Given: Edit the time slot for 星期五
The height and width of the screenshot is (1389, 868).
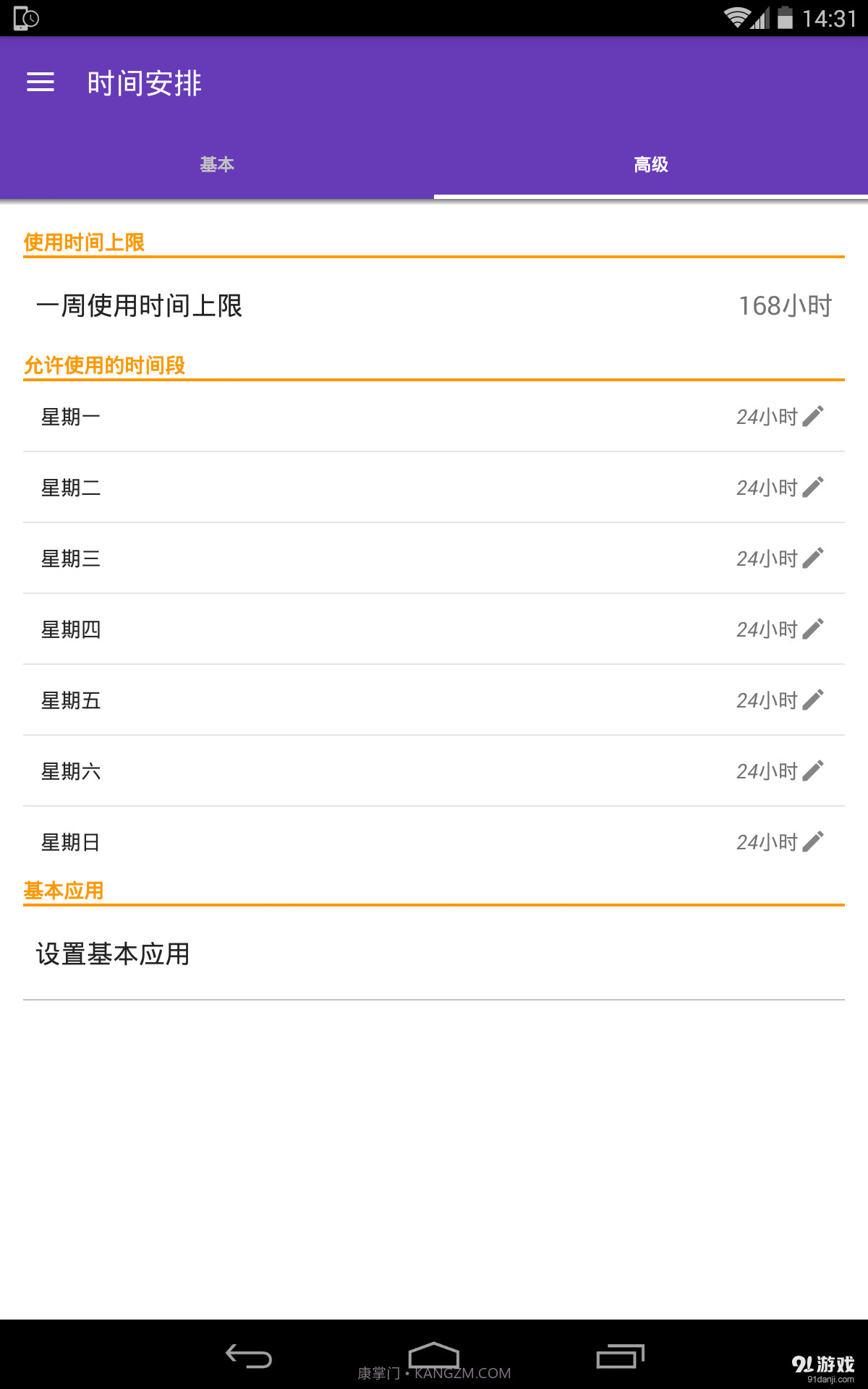Looking at the screenshot, I should click(x=816, y=700).
